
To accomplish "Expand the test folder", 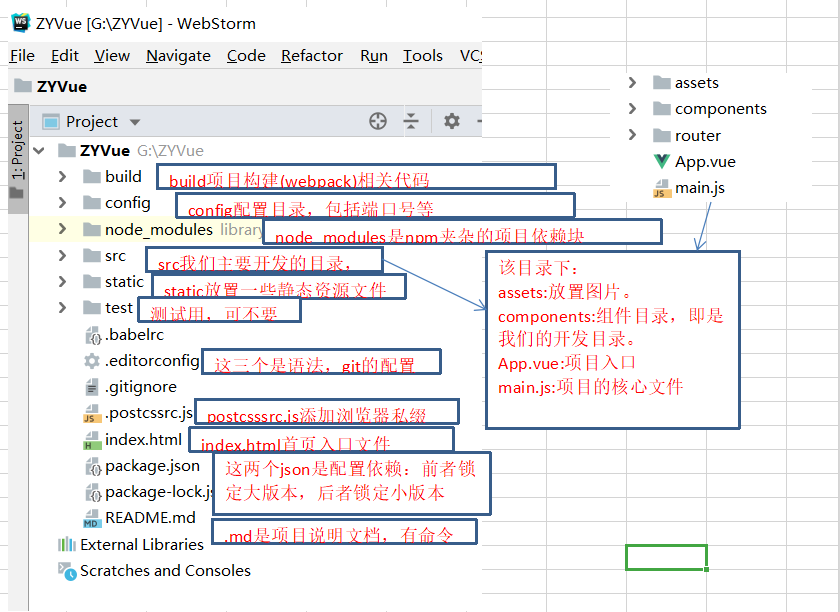I will click(63, 308).
